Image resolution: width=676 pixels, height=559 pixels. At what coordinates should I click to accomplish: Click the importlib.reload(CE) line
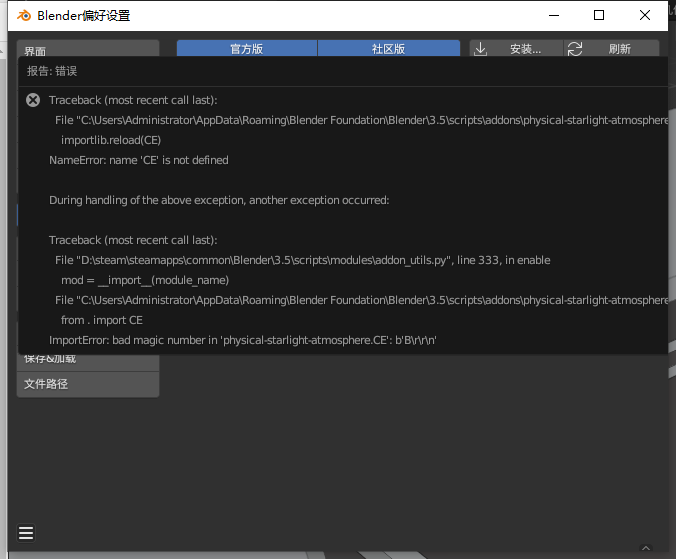point(111,140)
